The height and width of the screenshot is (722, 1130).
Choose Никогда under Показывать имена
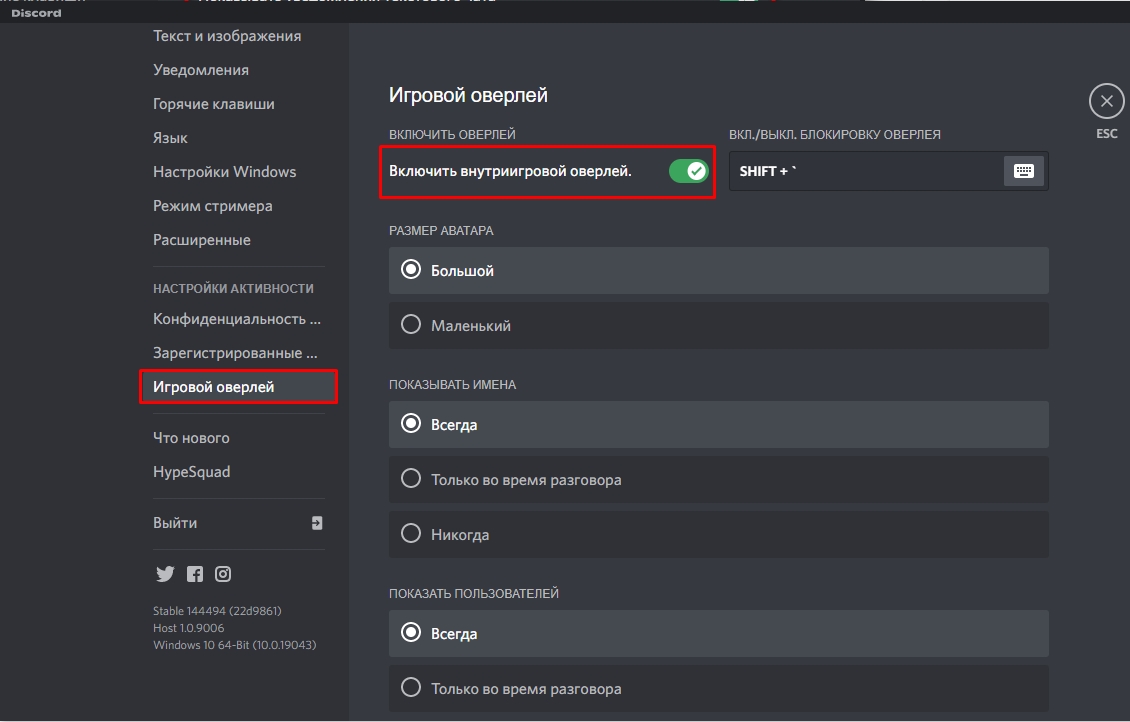click(x=719, y=534)
